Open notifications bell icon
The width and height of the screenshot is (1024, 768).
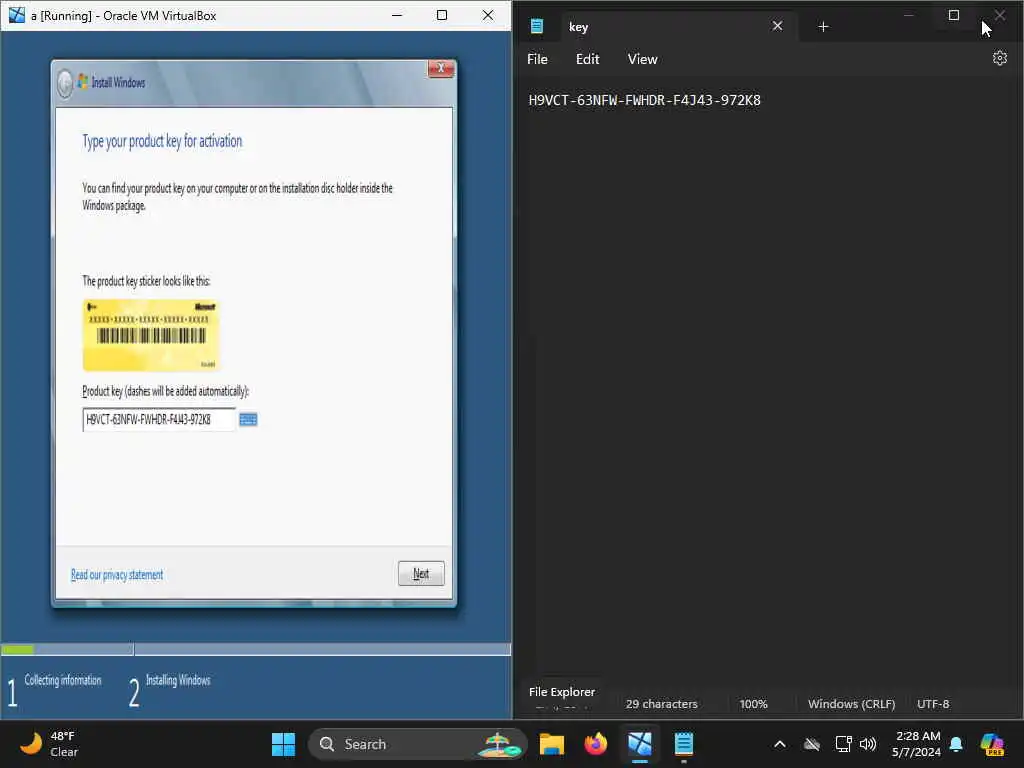tap(956, 744)
